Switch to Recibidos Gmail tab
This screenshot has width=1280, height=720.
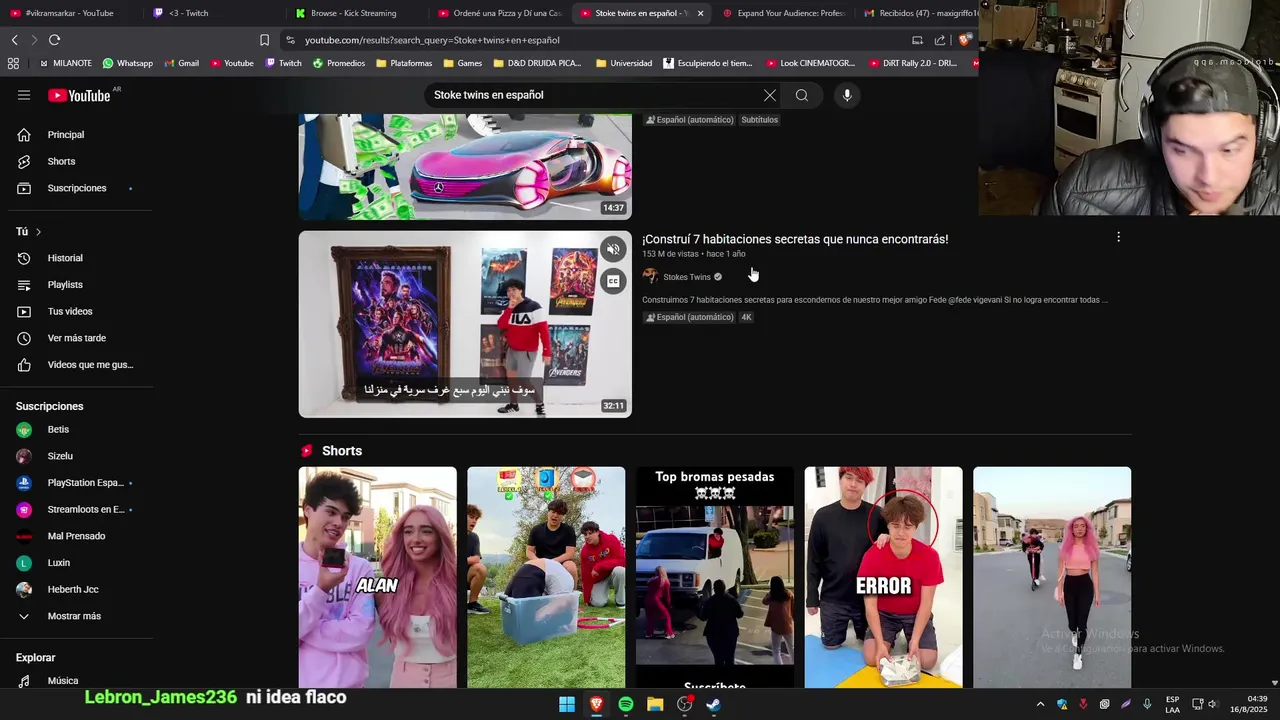click(x=919, y=13)
